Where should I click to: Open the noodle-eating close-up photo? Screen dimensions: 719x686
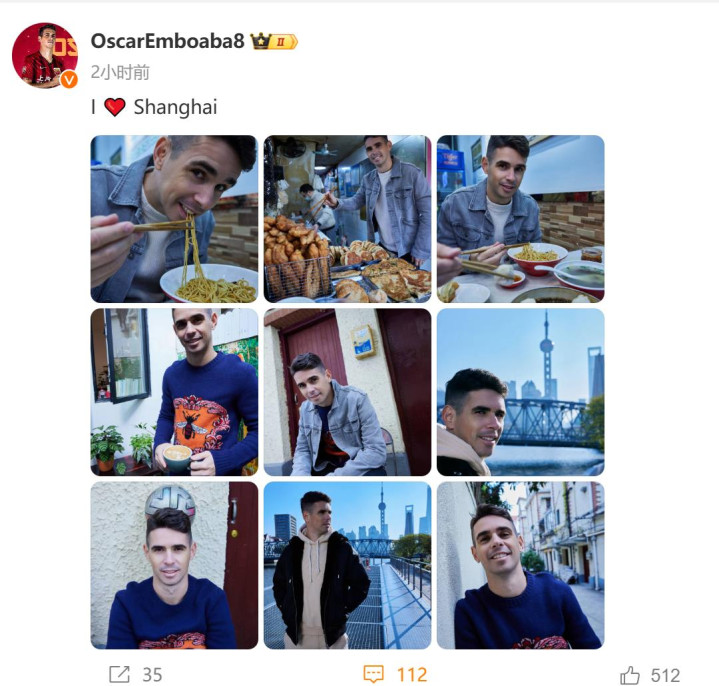tap(174, 219)
